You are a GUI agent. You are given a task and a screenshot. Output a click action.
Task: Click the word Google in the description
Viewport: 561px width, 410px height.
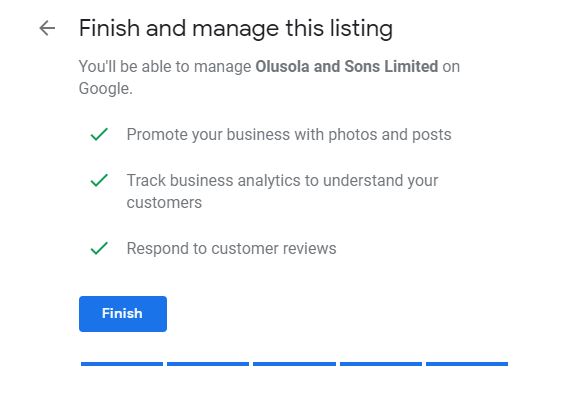click(x=106, y=89)
